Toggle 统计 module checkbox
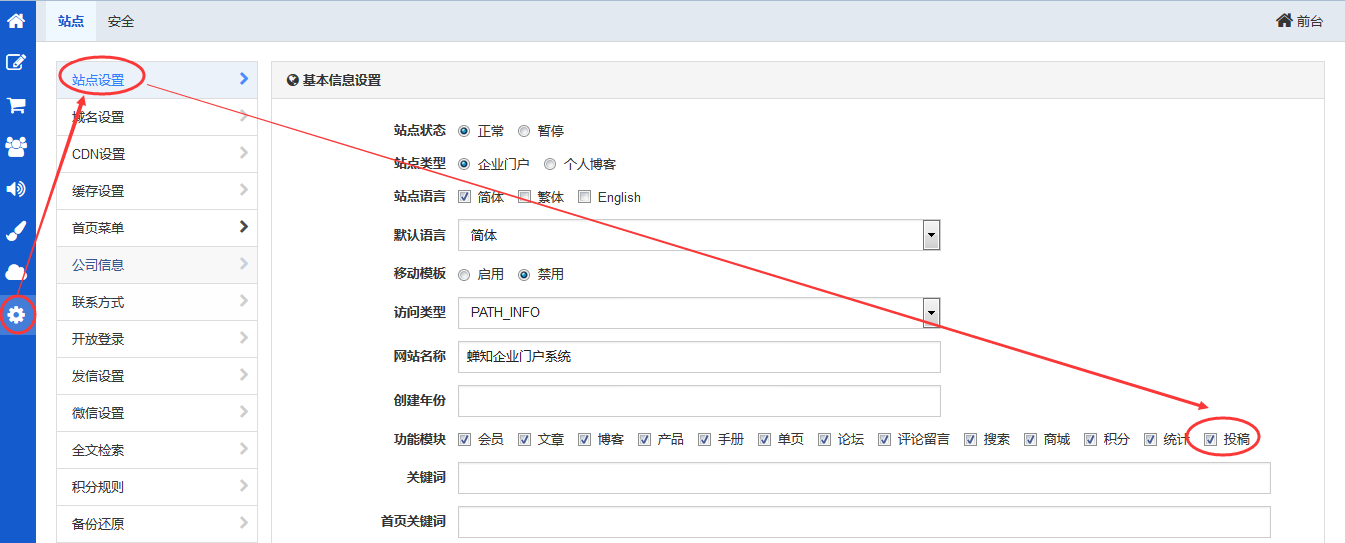 coord(1150,439)
